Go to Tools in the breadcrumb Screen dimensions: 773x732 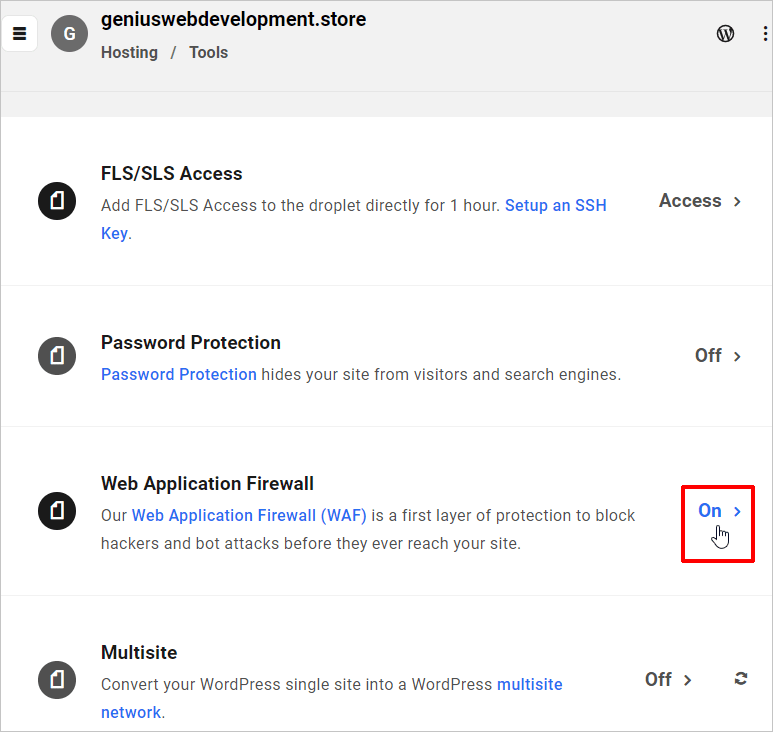click(x=209, y=52)
